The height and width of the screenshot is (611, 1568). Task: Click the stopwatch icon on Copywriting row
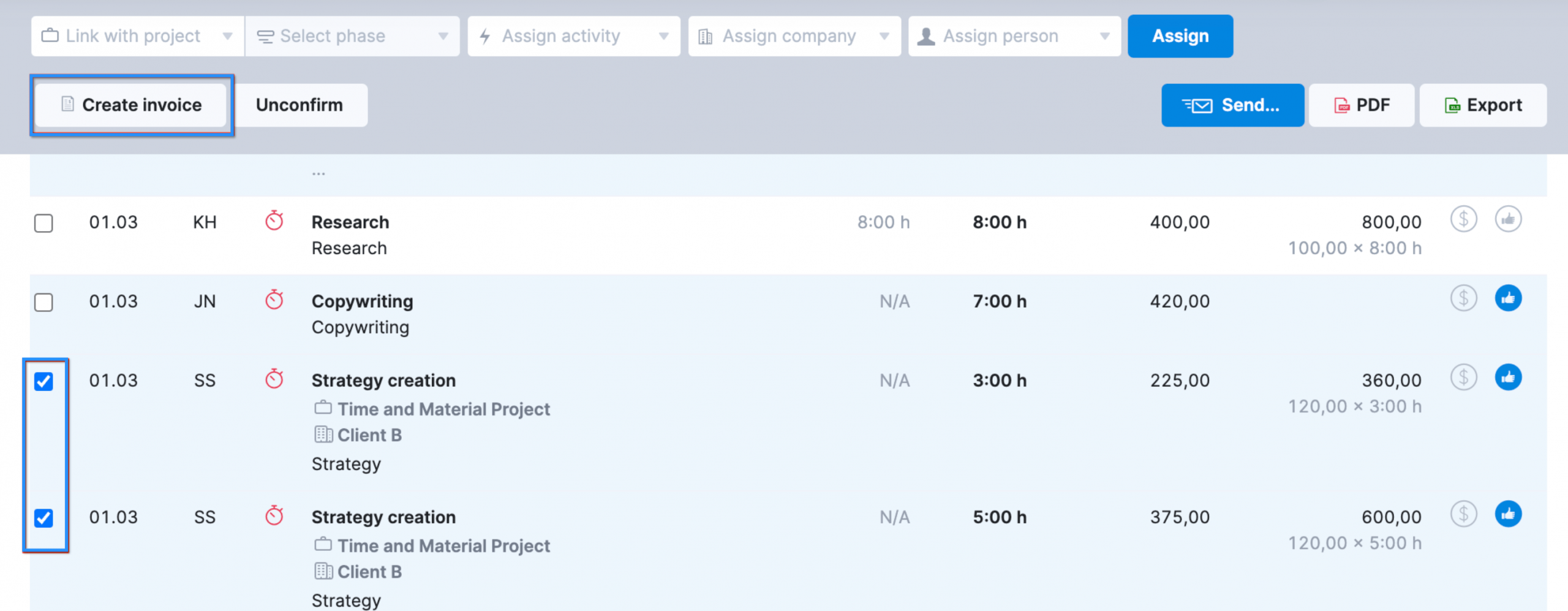[x=274, y=300]
